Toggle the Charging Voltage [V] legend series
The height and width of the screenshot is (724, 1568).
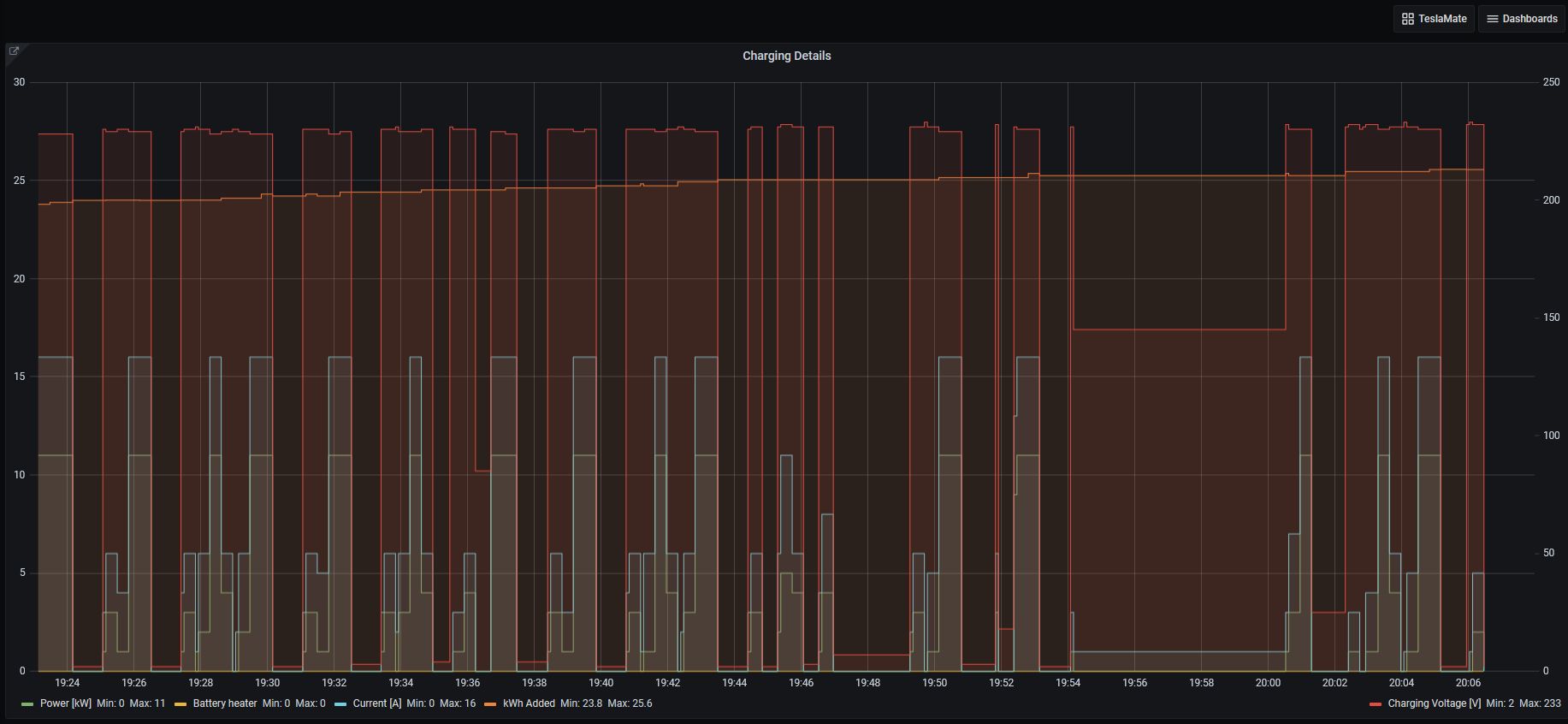pyautogui.click(x=1434, y=703)
